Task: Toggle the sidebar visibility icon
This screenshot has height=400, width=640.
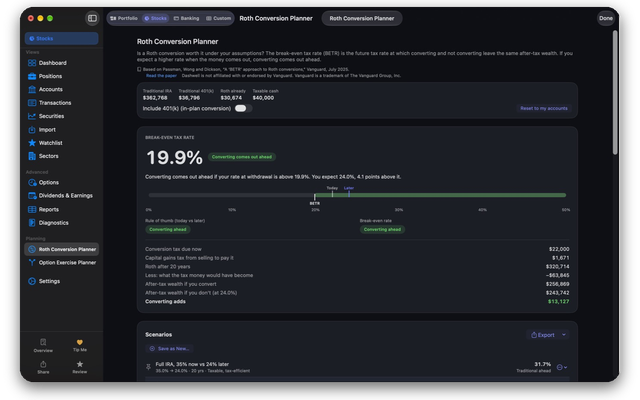Action: [x=92, y=18]
